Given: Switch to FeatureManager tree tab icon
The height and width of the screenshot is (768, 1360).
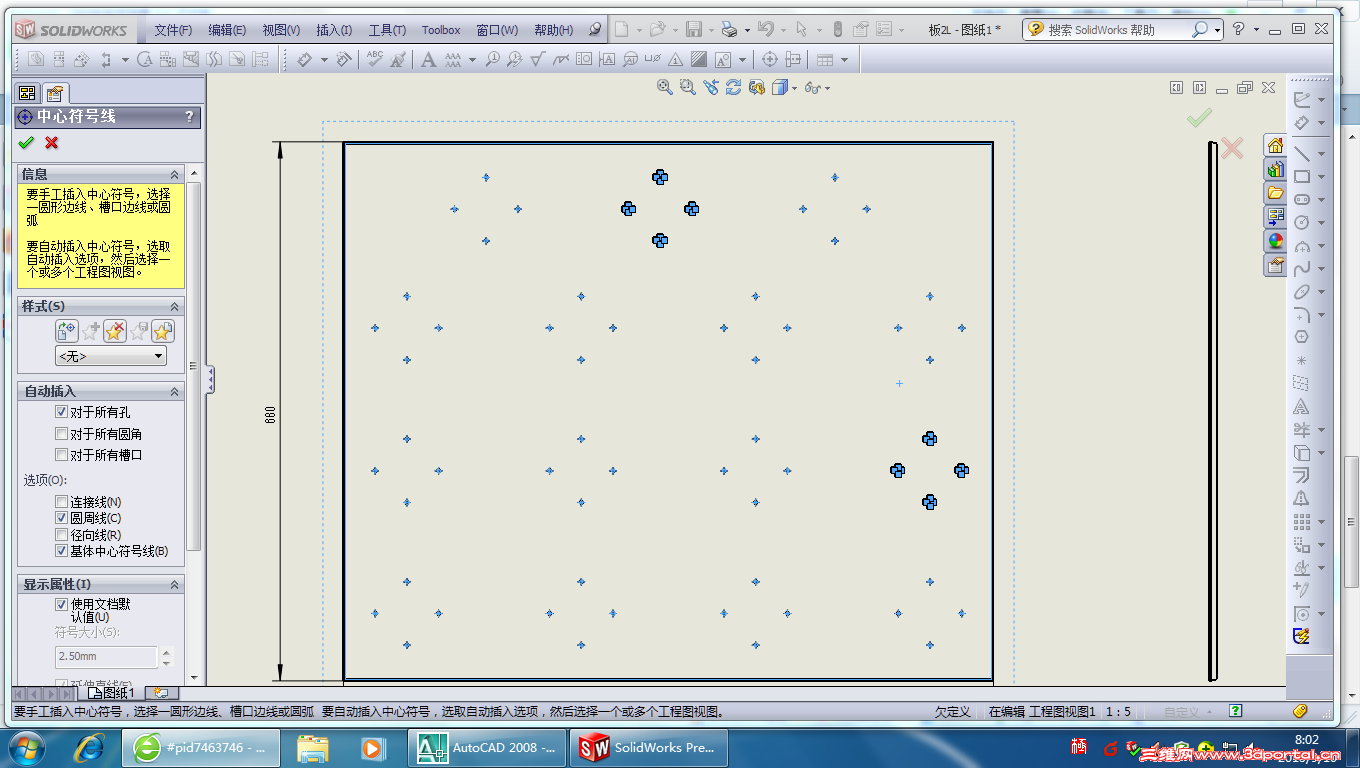Looking at the screenshot, I should pos(27,93).
